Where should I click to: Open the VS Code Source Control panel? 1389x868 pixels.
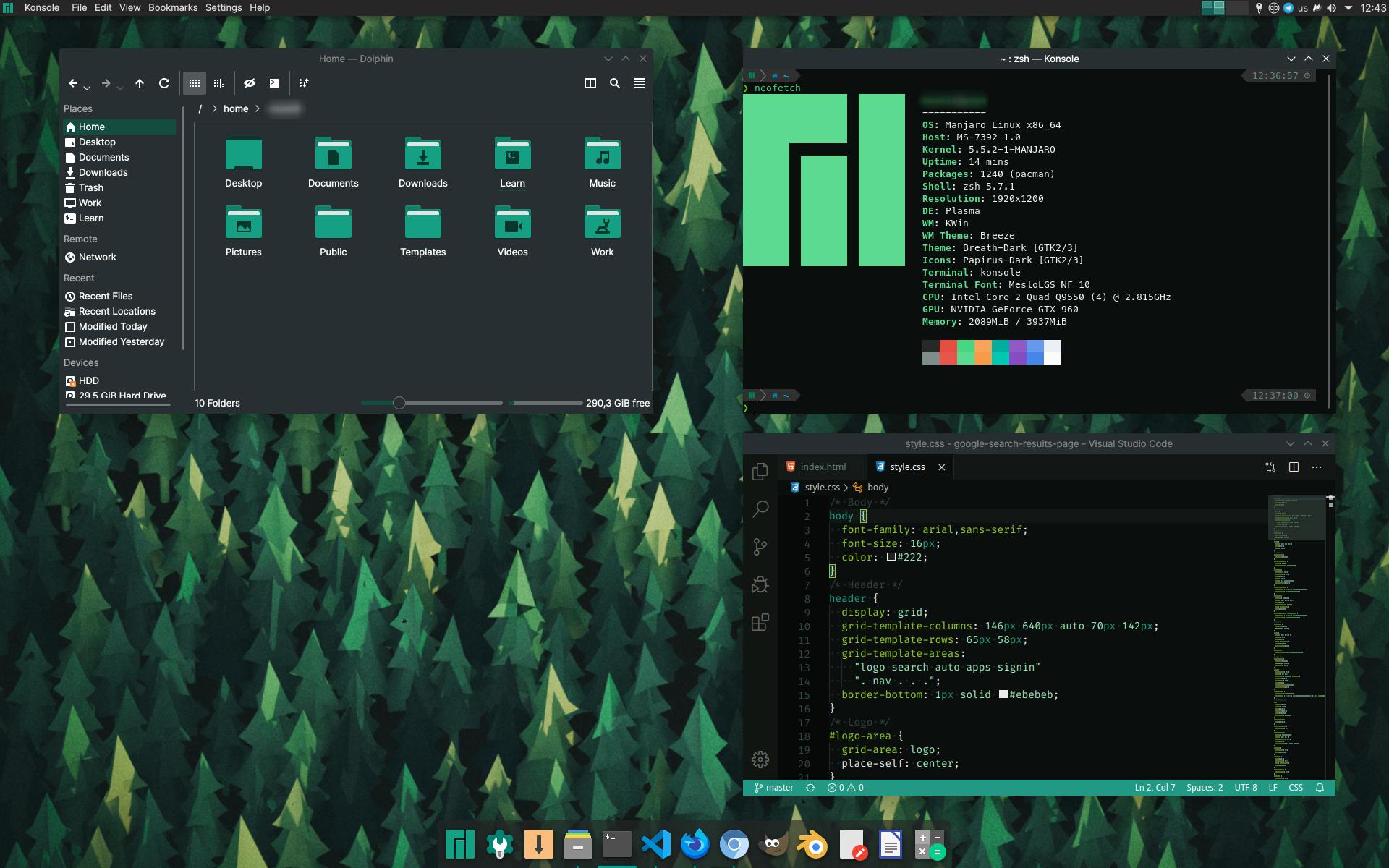760,547
